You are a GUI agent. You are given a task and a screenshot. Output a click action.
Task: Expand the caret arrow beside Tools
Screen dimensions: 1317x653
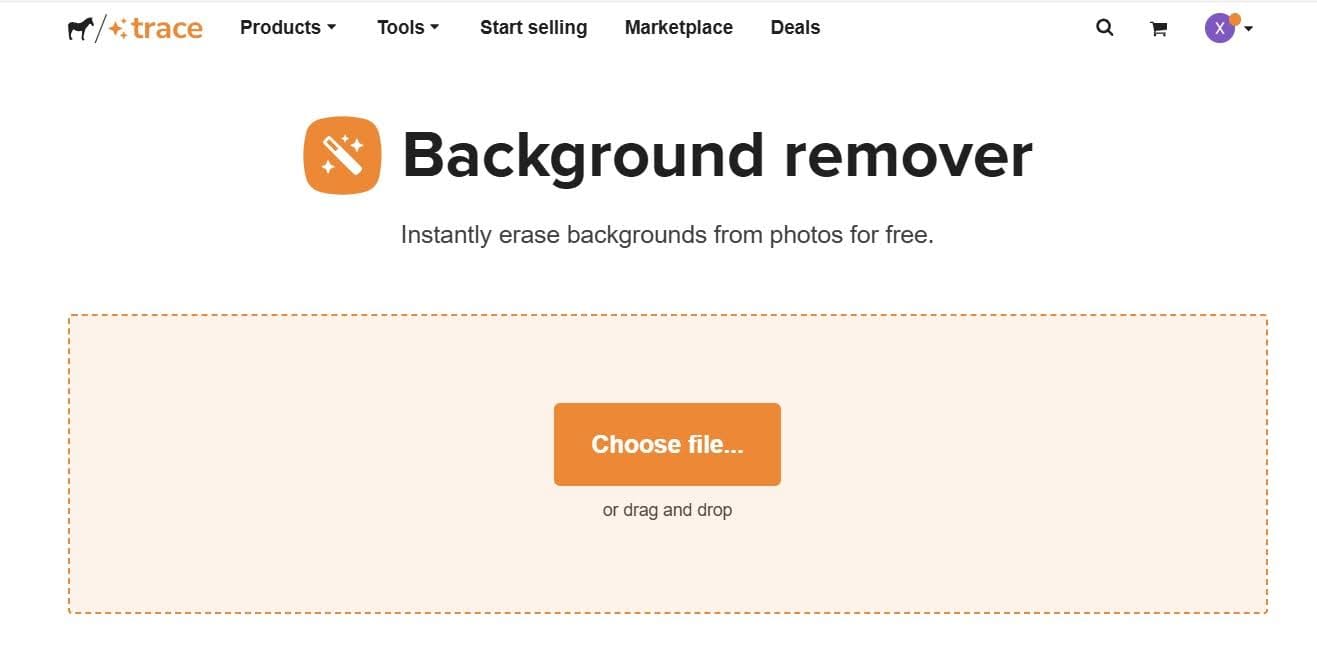[435, 28]
